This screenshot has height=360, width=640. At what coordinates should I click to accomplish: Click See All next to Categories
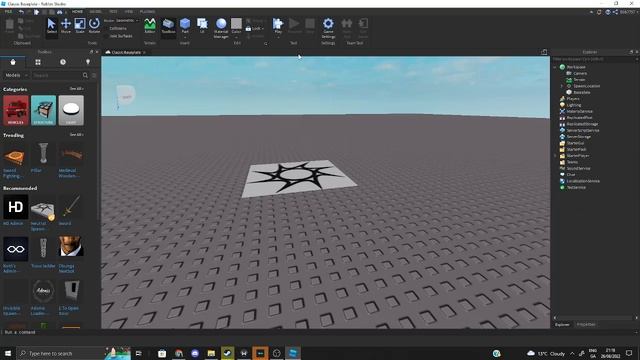pos(76,89)
